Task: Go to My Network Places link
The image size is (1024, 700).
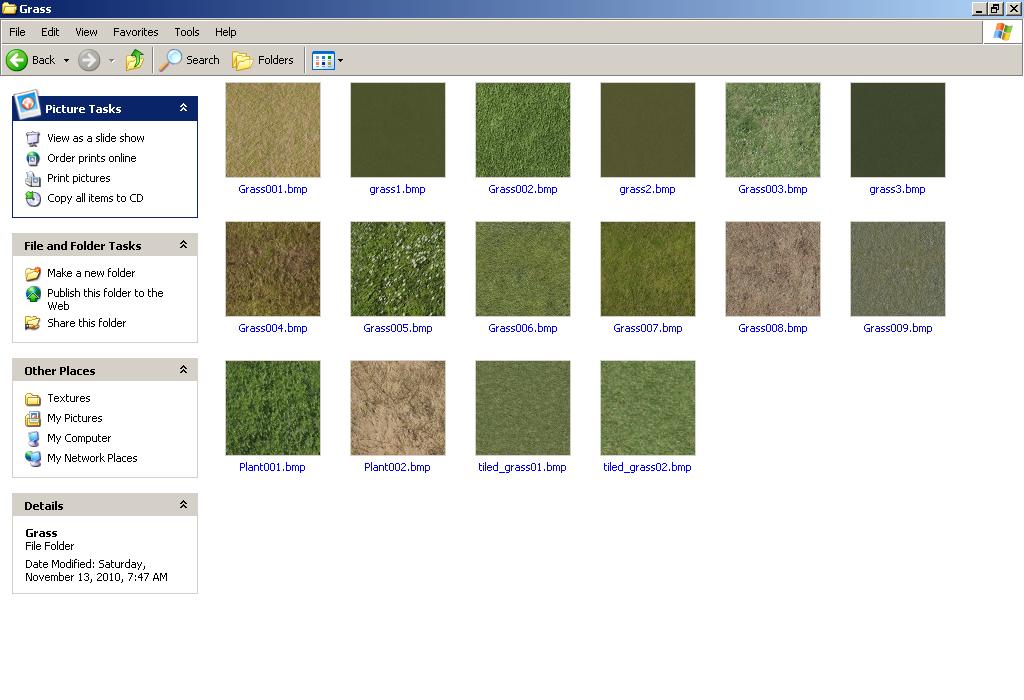Action: pos(92,458)
